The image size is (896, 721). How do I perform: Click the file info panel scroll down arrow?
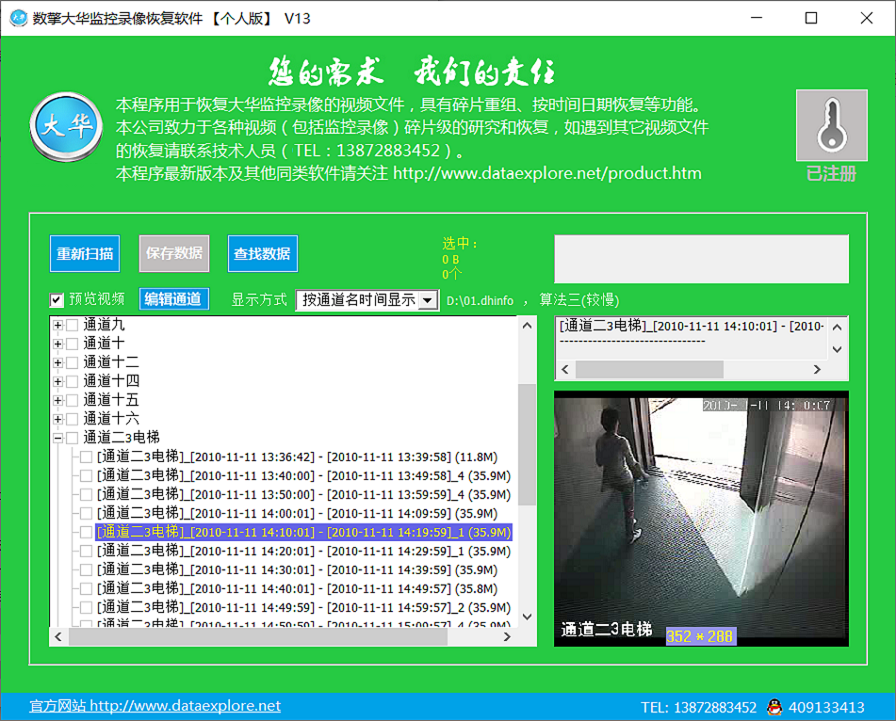837,349
